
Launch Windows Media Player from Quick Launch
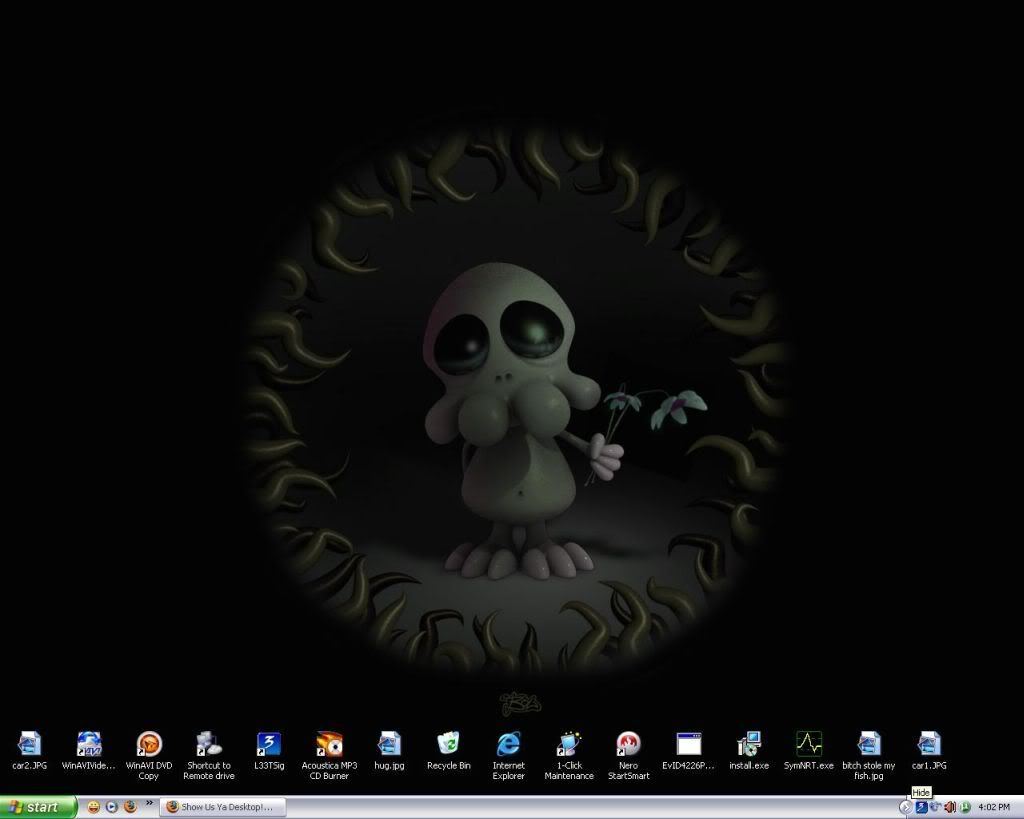pyautogui.click(x=112, y=807)
